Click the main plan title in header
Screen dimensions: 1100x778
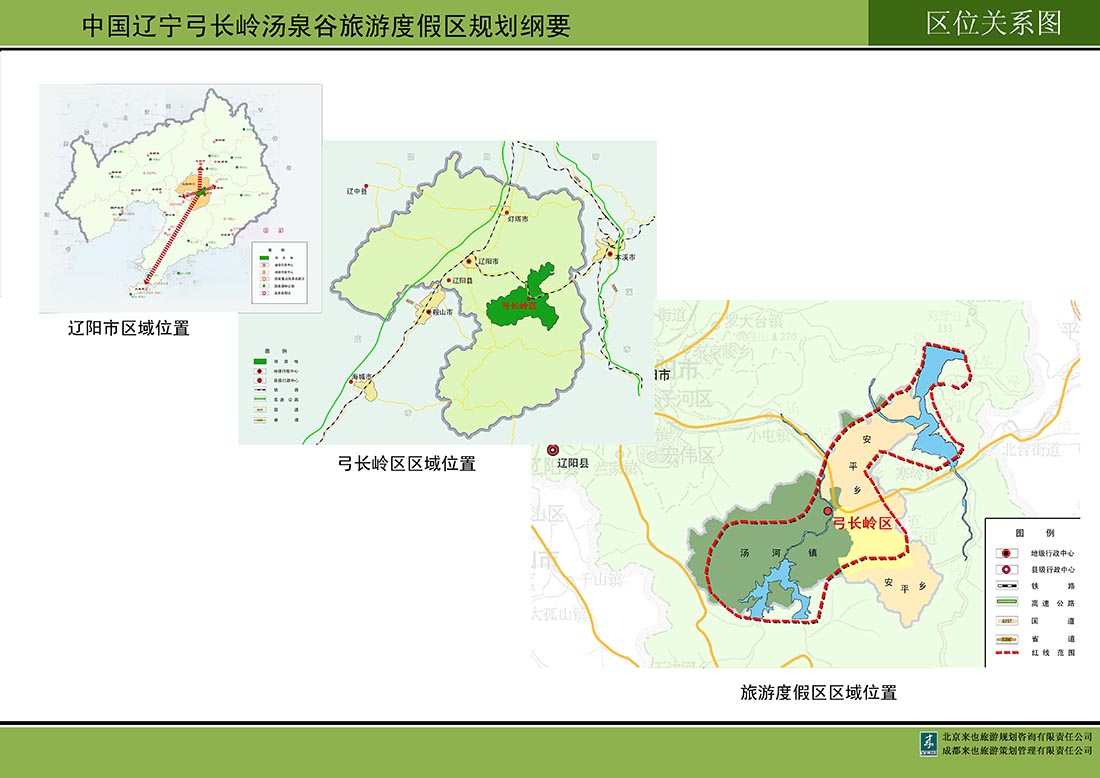click(326, 26)
